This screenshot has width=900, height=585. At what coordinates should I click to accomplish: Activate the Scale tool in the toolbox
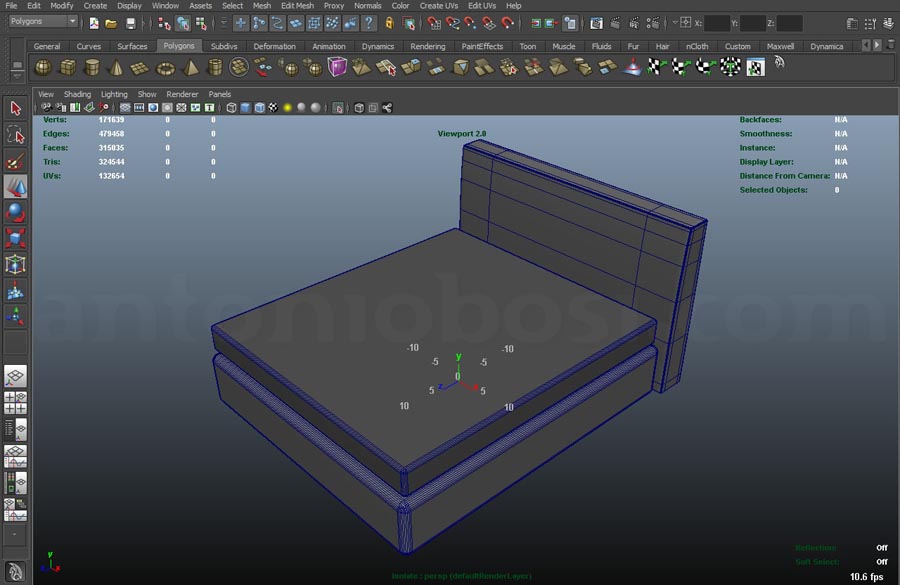(15, 239)
